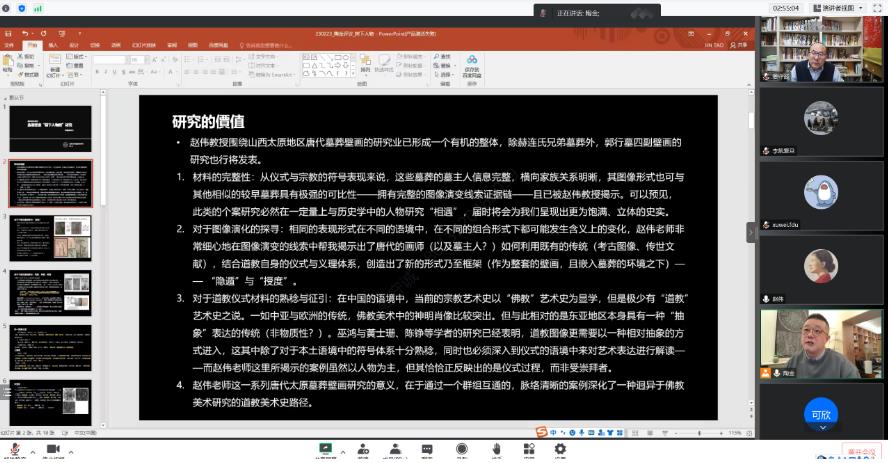The image size is (891, 463).
Task: Open audio options arrow beside microphone
Action: [32, 452]
